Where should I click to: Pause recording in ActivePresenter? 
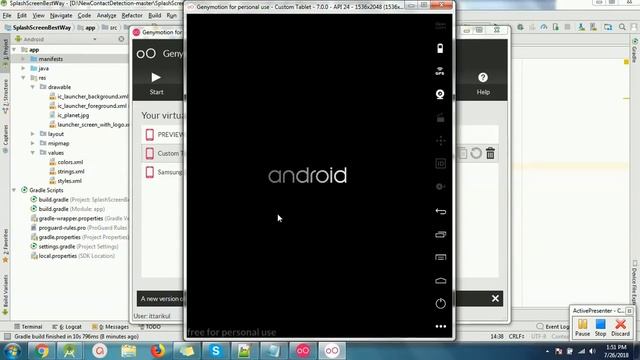(582, 328)
